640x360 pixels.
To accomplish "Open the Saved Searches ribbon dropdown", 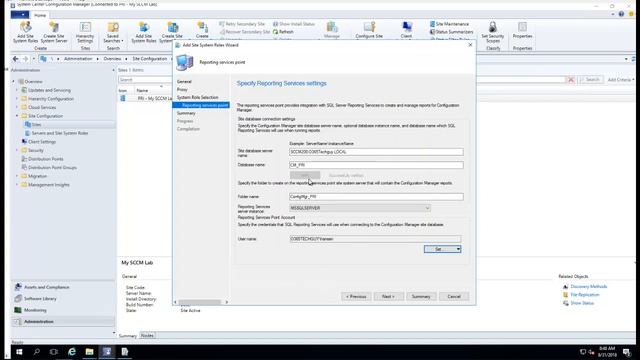I will (x=113, y=32).
